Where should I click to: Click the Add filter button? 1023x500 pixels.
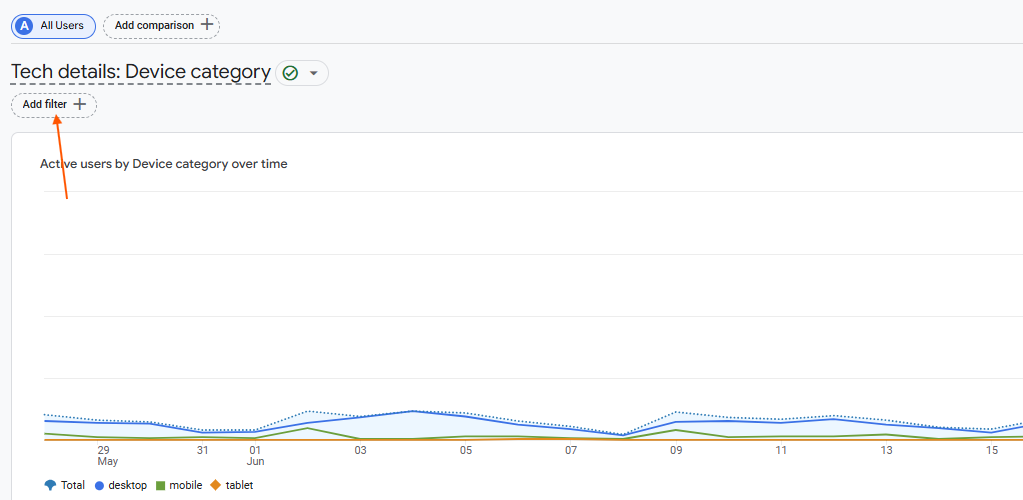coord(53,105)
